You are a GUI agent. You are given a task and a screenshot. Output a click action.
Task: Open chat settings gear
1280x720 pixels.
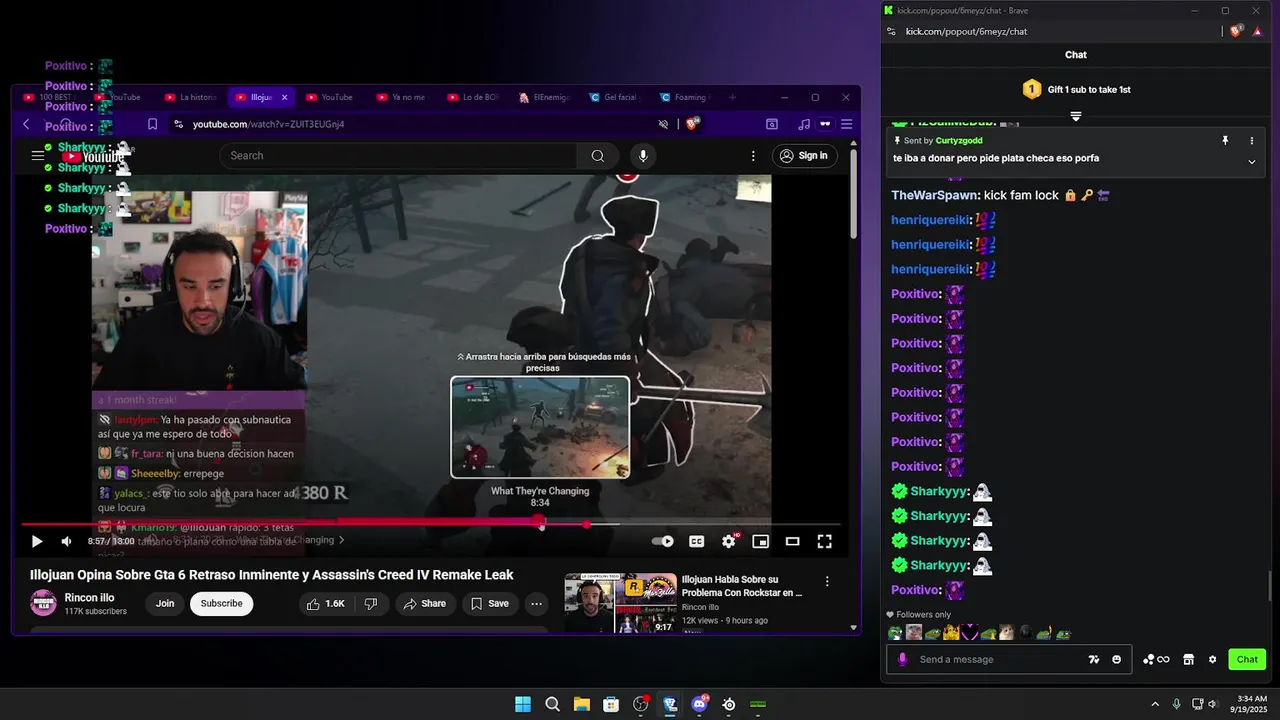pos(1212,659)
